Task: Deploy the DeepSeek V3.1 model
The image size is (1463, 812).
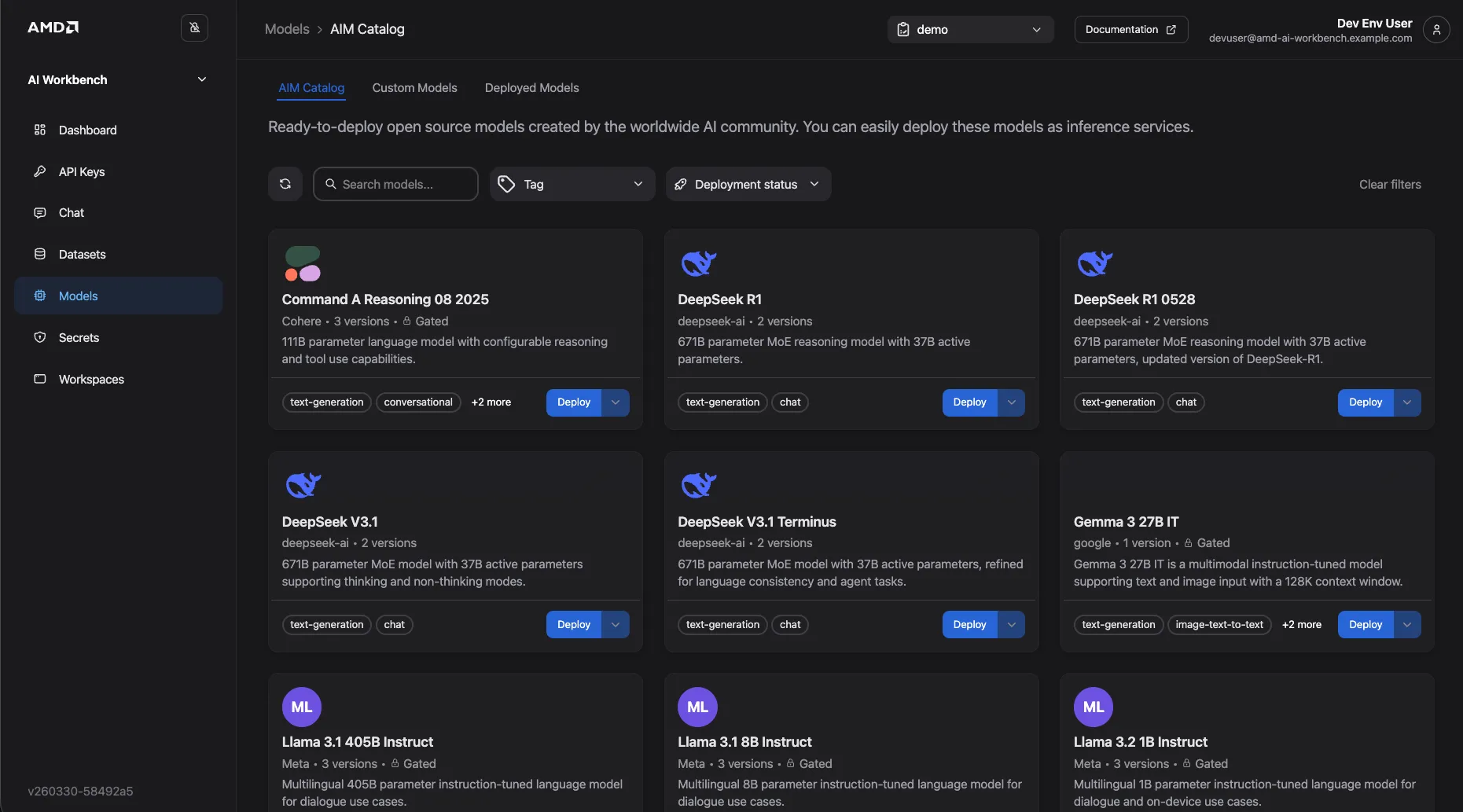Action: click(x=574, y=624)
